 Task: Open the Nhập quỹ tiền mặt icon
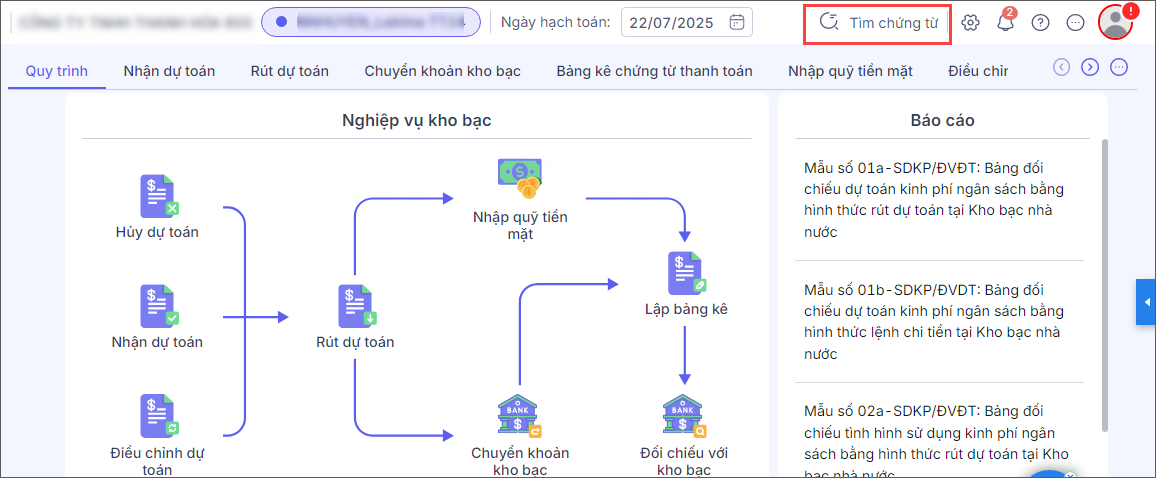(520, 179)
